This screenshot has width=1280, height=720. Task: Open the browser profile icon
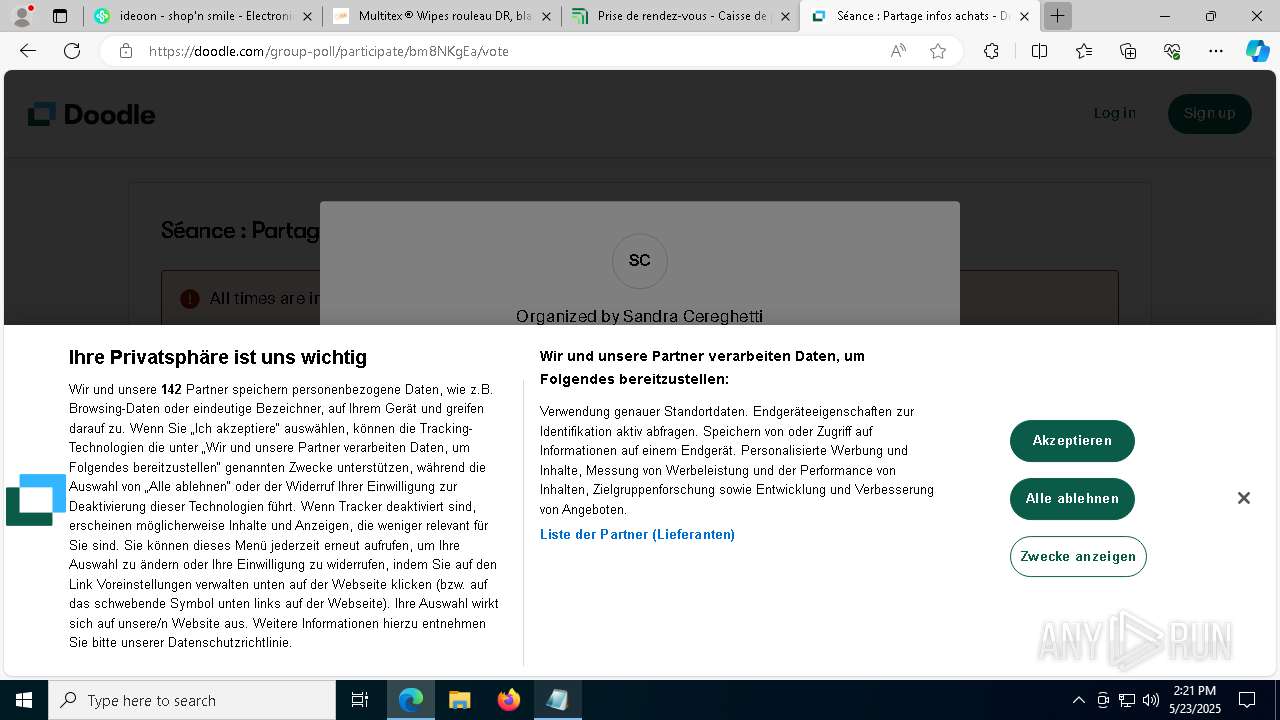coord(22,16)
